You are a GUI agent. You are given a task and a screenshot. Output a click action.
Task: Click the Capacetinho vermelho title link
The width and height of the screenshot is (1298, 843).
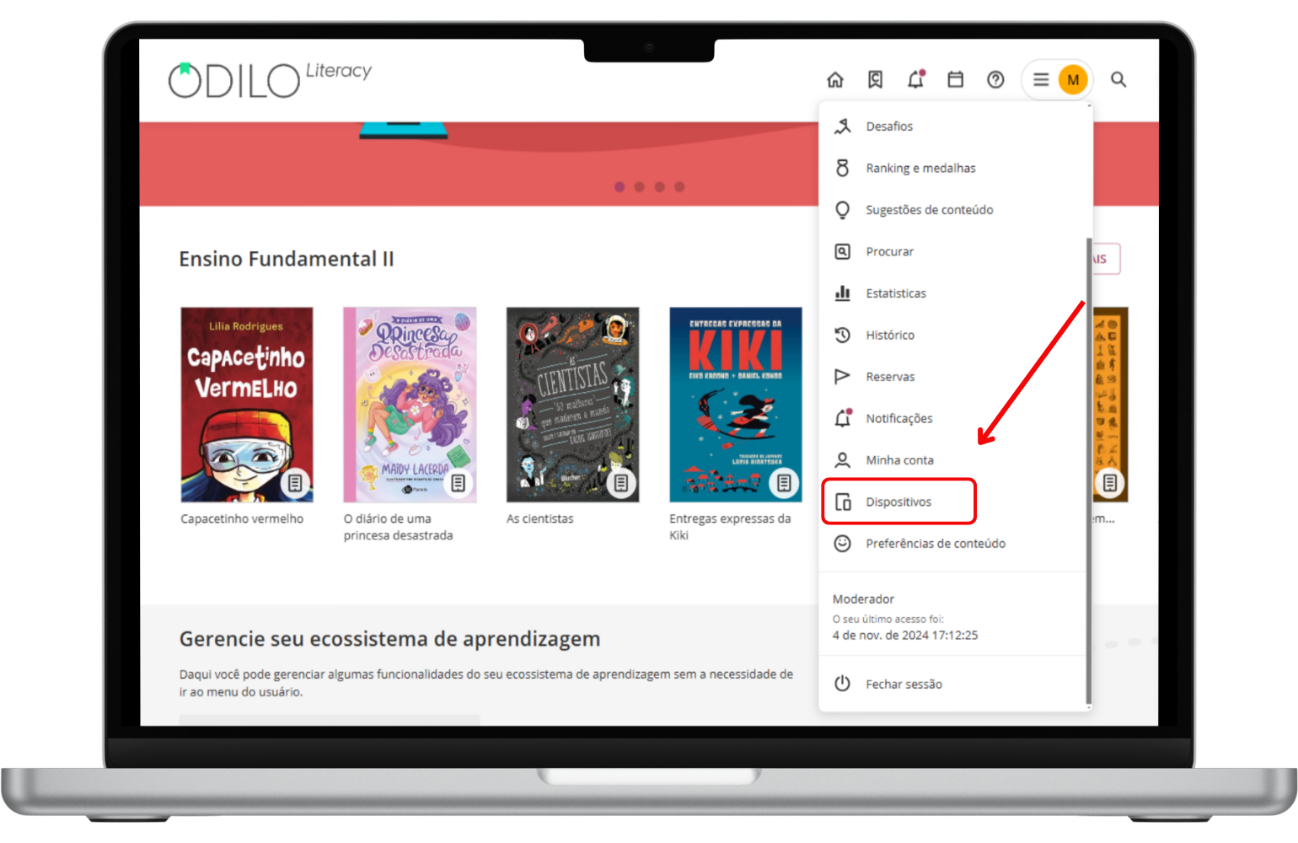point(242,519)
